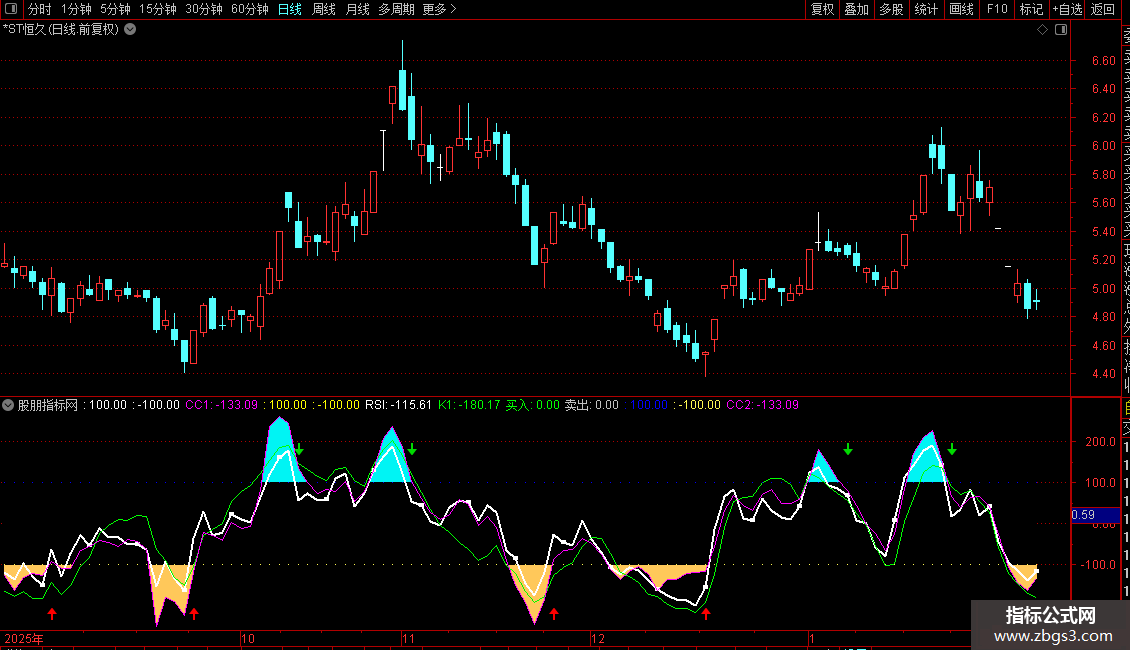Switch to 月线 monthly chart

pyautogui.click(x=357, y=9)
